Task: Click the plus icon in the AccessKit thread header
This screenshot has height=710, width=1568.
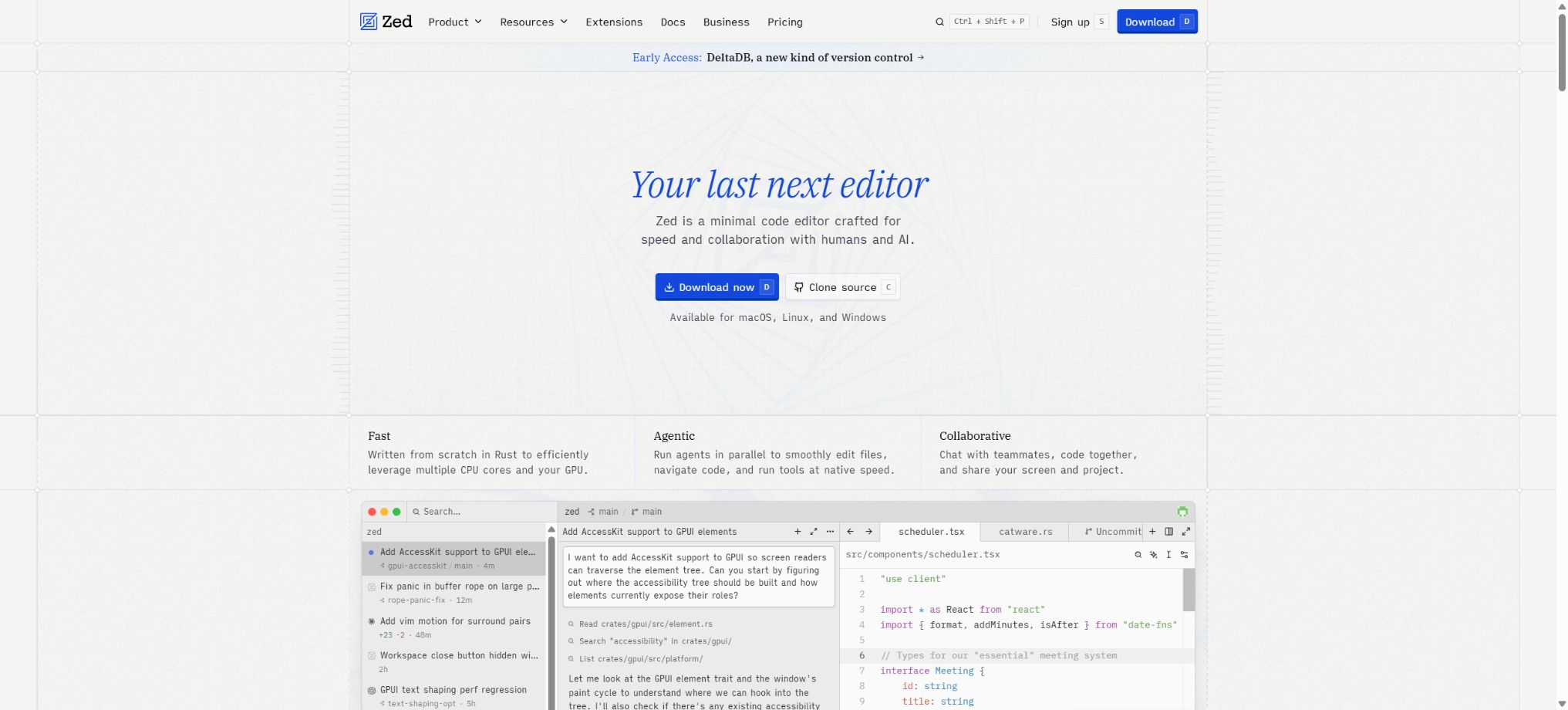Action: point(797,532)
